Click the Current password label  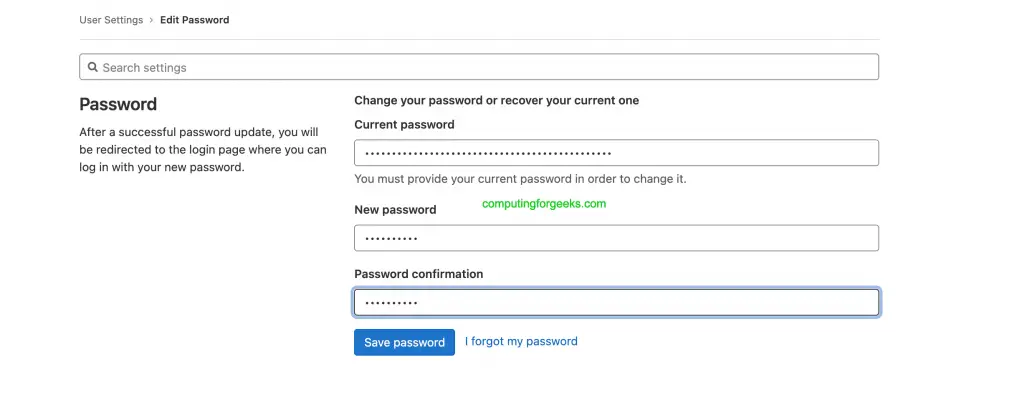click(404, 125)
